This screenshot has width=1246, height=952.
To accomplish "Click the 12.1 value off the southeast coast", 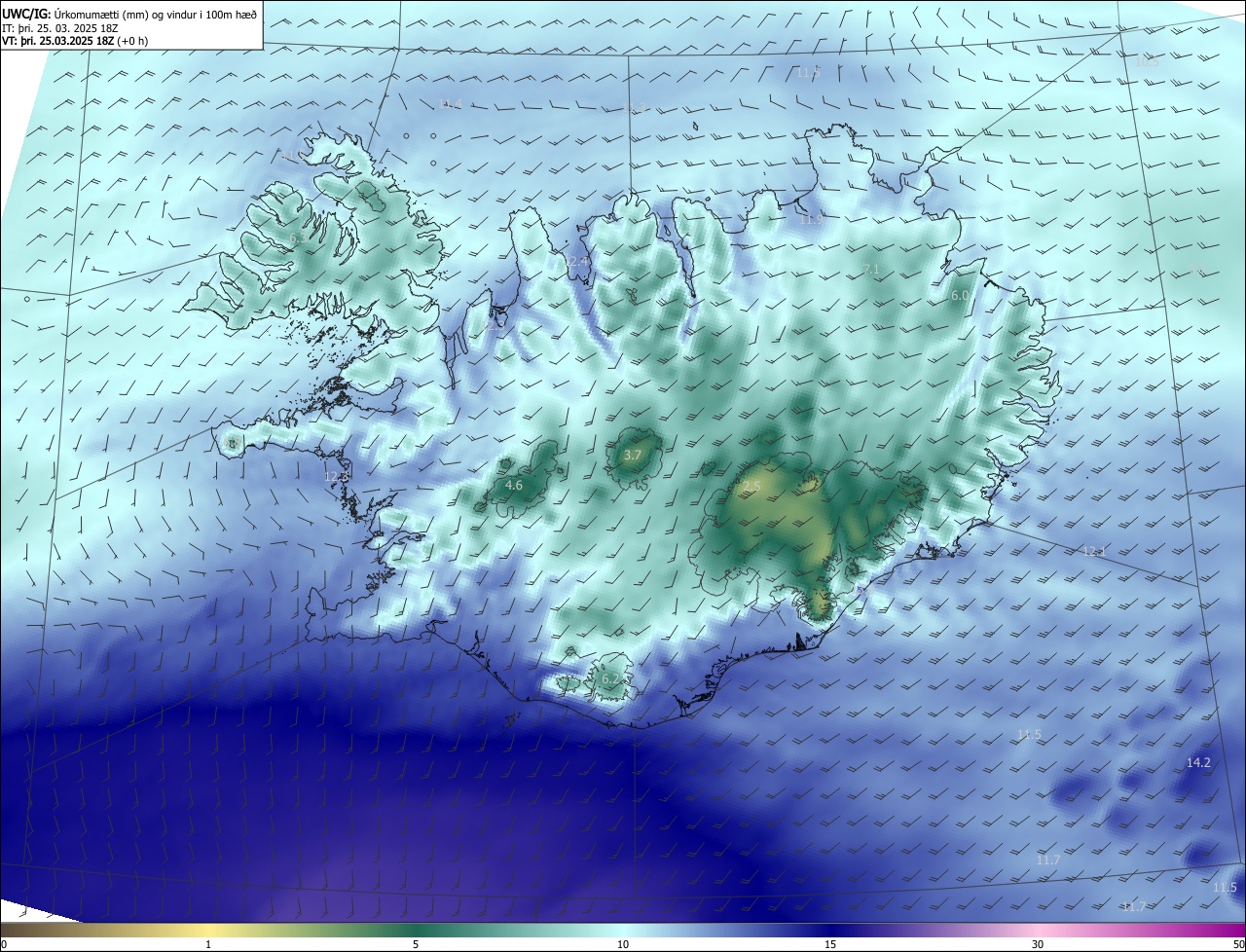I will (1095, 551).
